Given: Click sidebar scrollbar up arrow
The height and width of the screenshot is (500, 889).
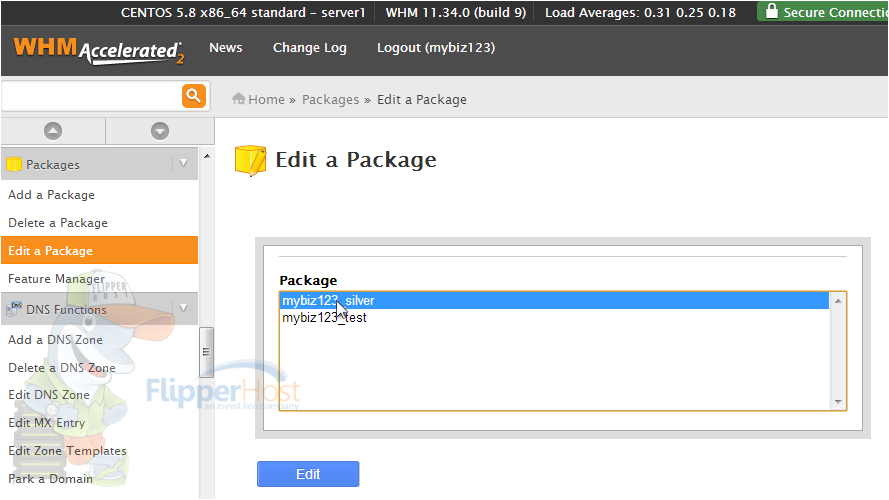Looking at the screenshot, I should point(207,156).
